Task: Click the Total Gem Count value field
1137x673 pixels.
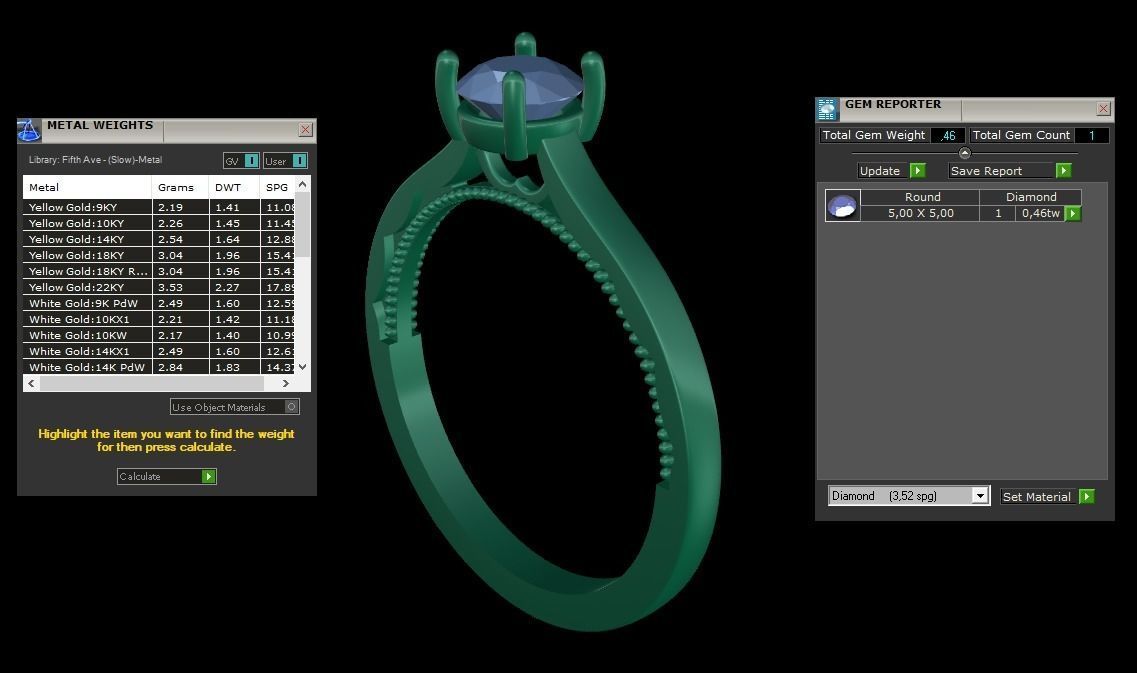Action: point(1091,135)
